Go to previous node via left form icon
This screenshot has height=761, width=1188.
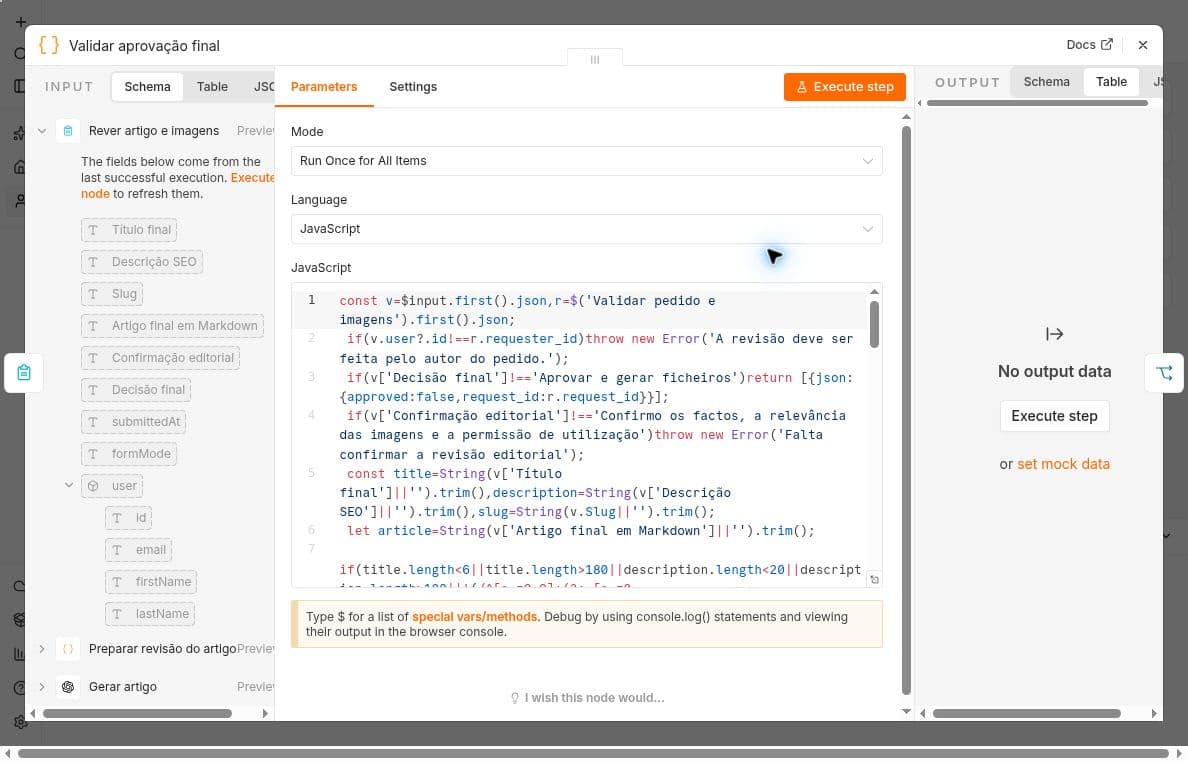(x=23, y=373)
